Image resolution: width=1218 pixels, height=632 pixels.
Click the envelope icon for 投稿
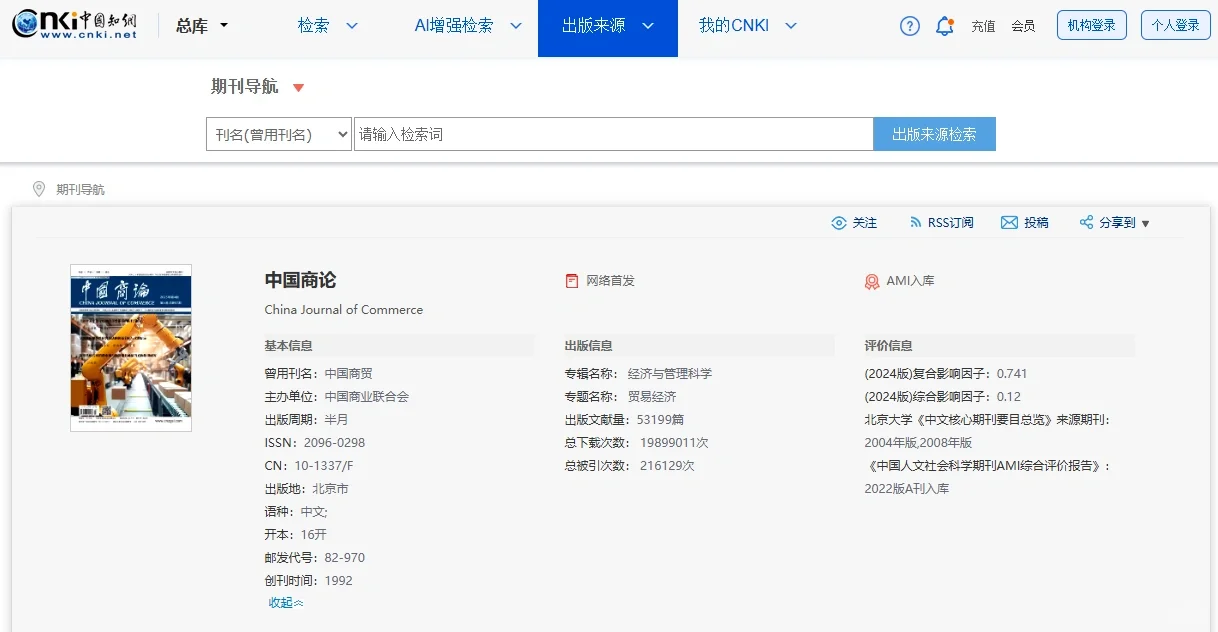point(1009,223)
